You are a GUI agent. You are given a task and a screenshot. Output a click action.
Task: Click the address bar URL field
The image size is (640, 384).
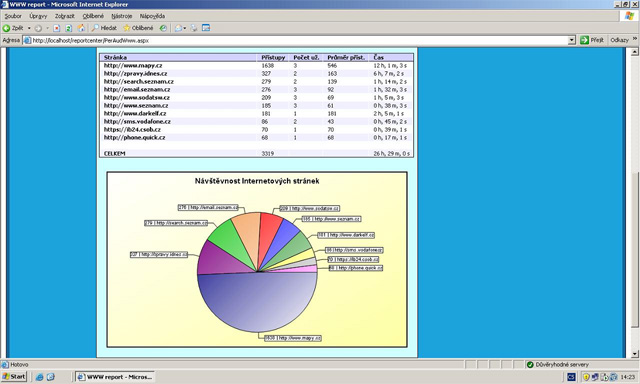(x=300, y=40)
